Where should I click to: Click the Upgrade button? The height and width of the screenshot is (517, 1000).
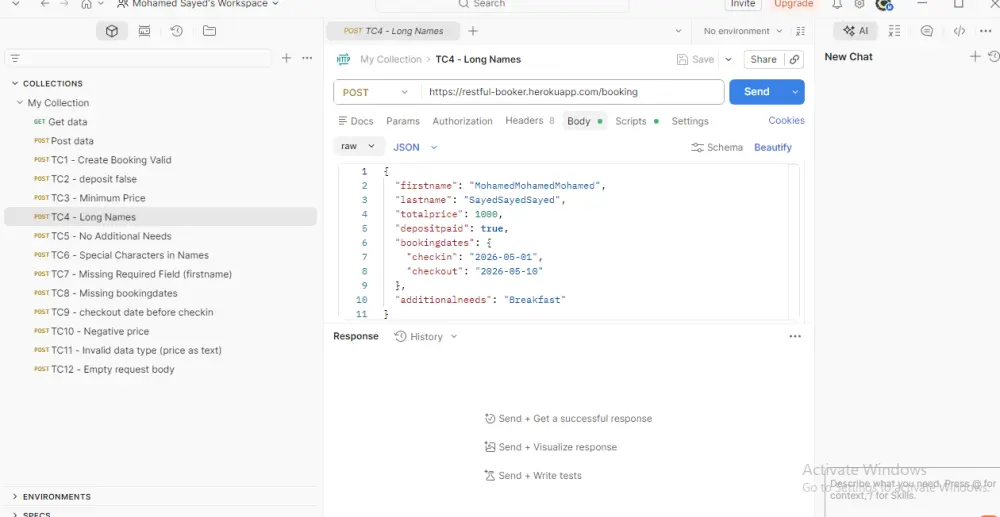793,4
